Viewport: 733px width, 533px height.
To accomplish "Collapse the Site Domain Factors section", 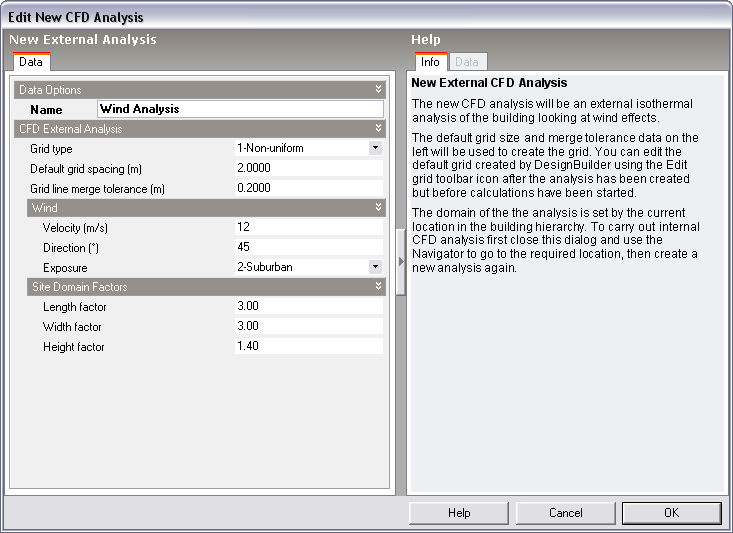I will coord(378,287).
